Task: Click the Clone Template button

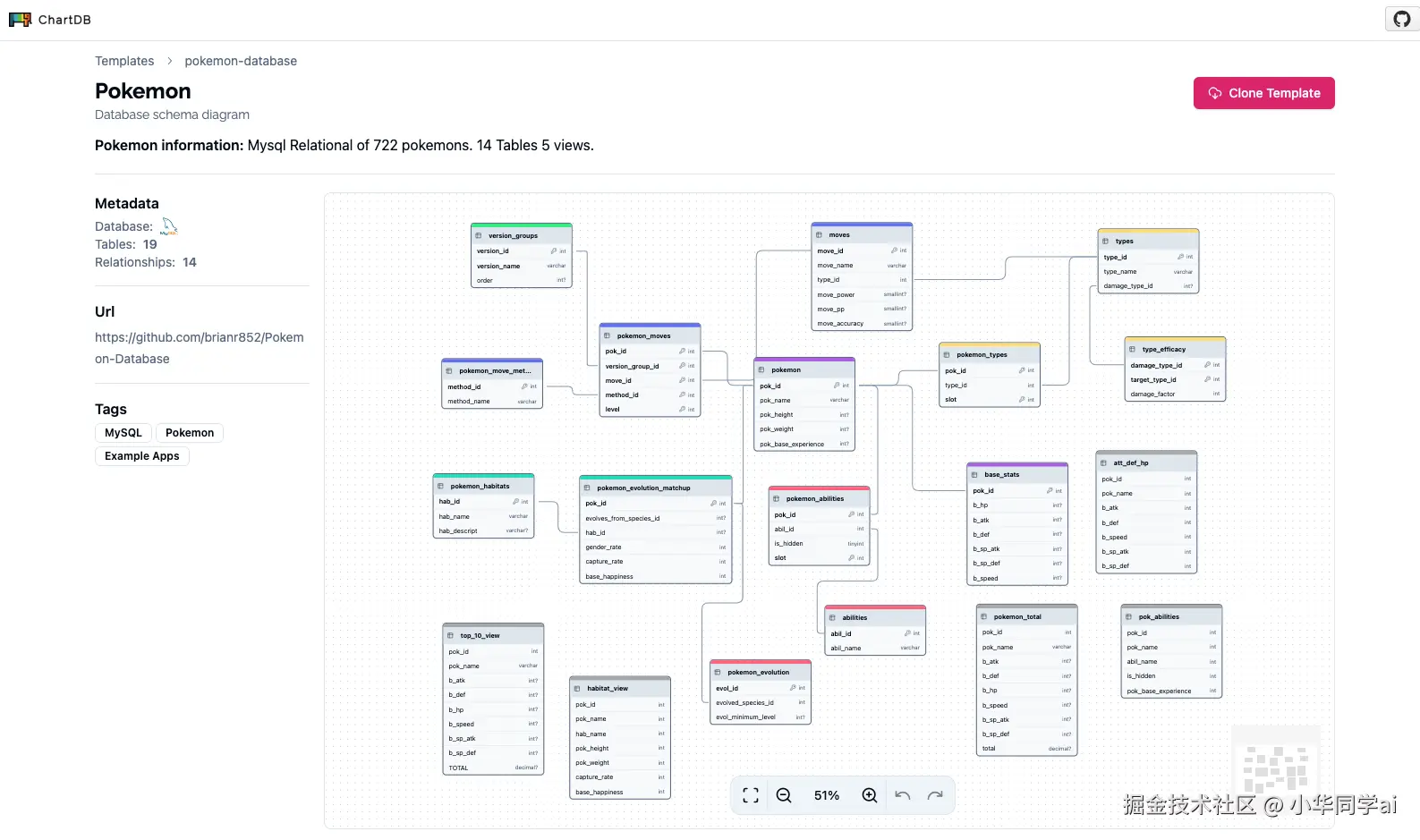Action: pos(1263,93)
